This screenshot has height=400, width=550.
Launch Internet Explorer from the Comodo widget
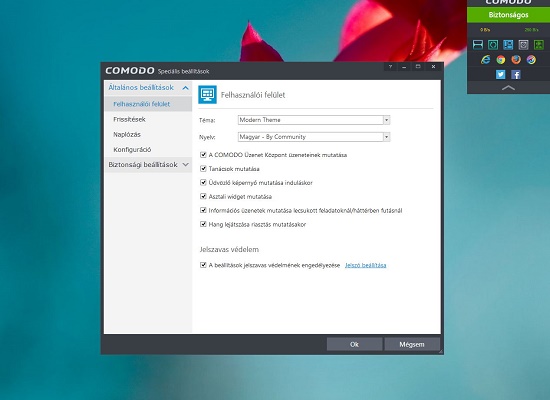click(x=485, y=60)
